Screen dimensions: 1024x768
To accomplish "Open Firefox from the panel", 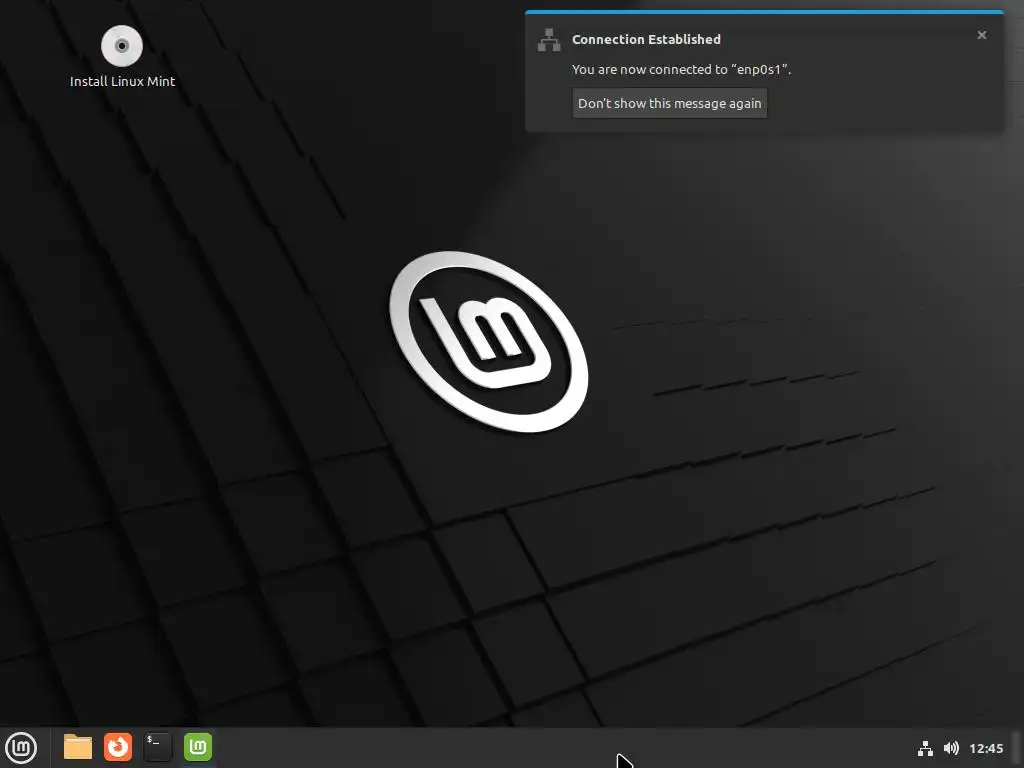I will tap(118, 747).
